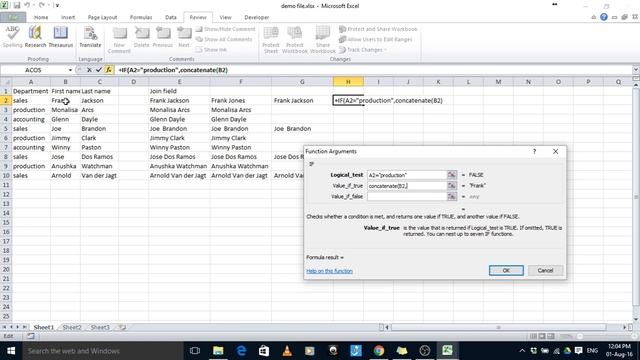Click OK in Function Arguments dialog

[x=506, y=271]
